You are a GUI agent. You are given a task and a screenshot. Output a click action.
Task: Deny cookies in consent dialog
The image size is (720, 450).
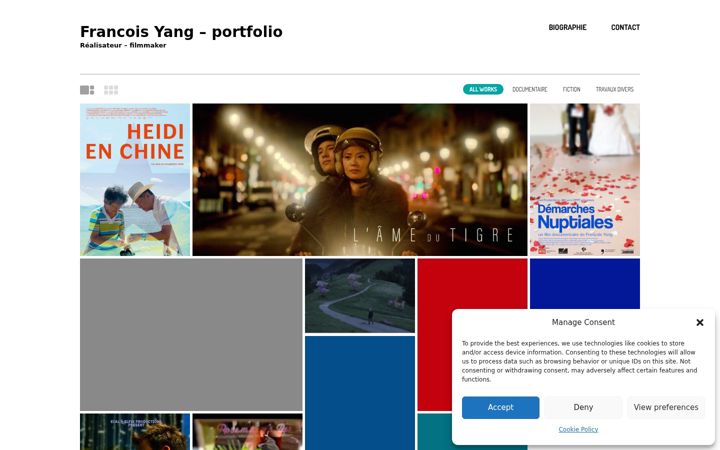583,407
